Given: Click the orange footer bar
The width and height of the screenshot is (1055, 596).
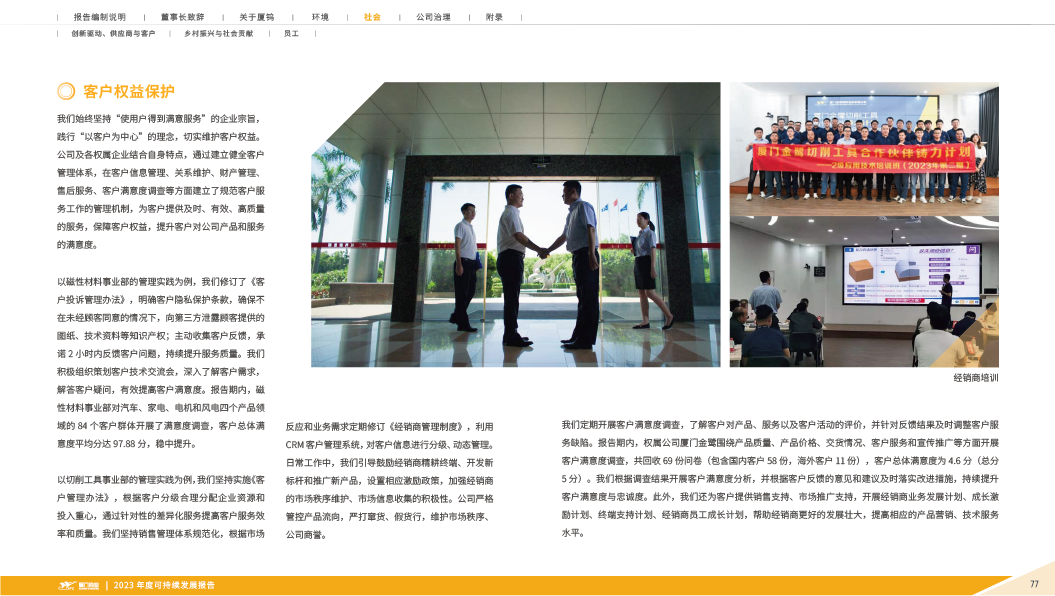Looking at the screenshot, I should [x=600, y=585].
